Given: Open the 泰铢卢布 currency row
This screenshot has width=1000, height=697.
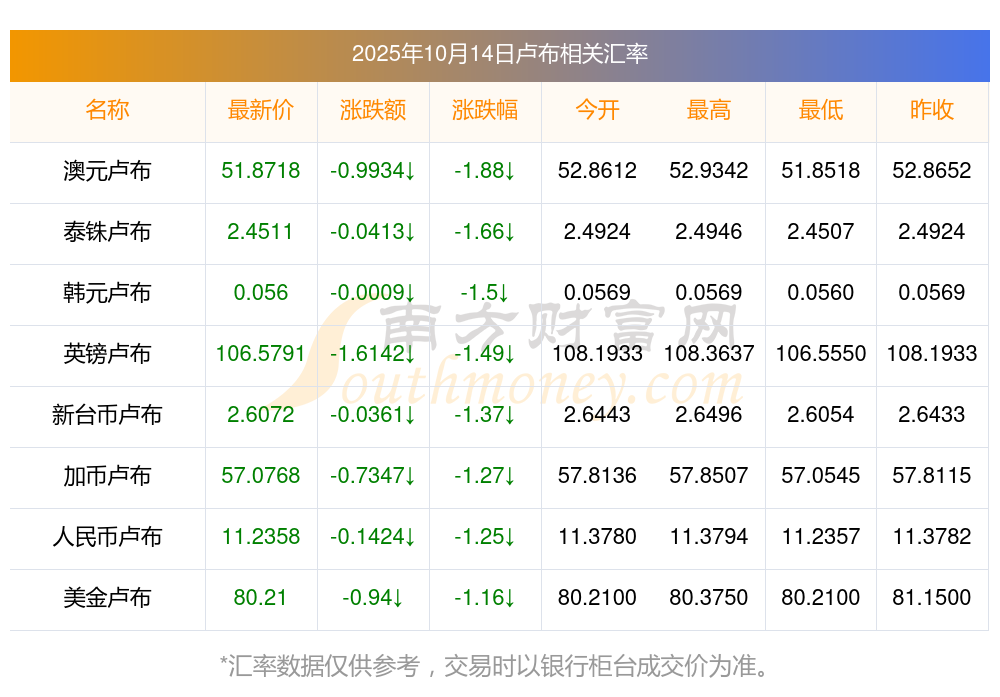Looking at the screenshot, I should click(x=107, y=232).
